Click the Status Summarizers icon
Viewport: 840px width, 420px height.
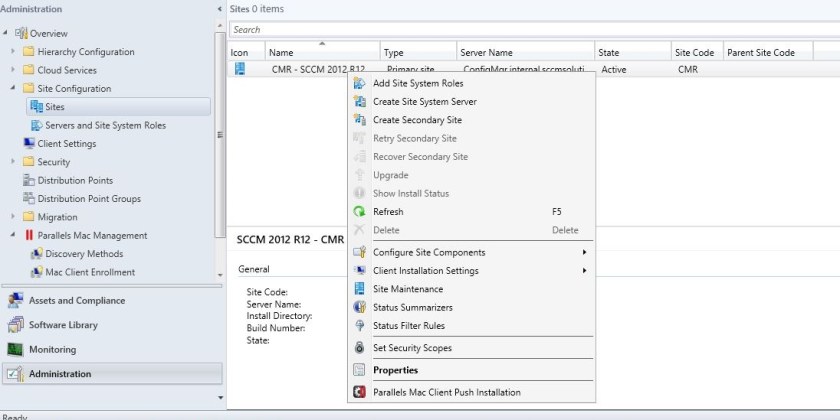[x=360, y=307]
